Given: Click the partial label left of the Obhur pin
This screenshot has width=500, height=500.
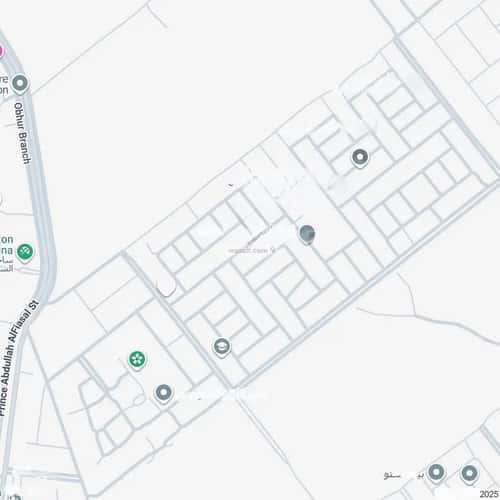Looking at the screenshot, I should 4,85.
